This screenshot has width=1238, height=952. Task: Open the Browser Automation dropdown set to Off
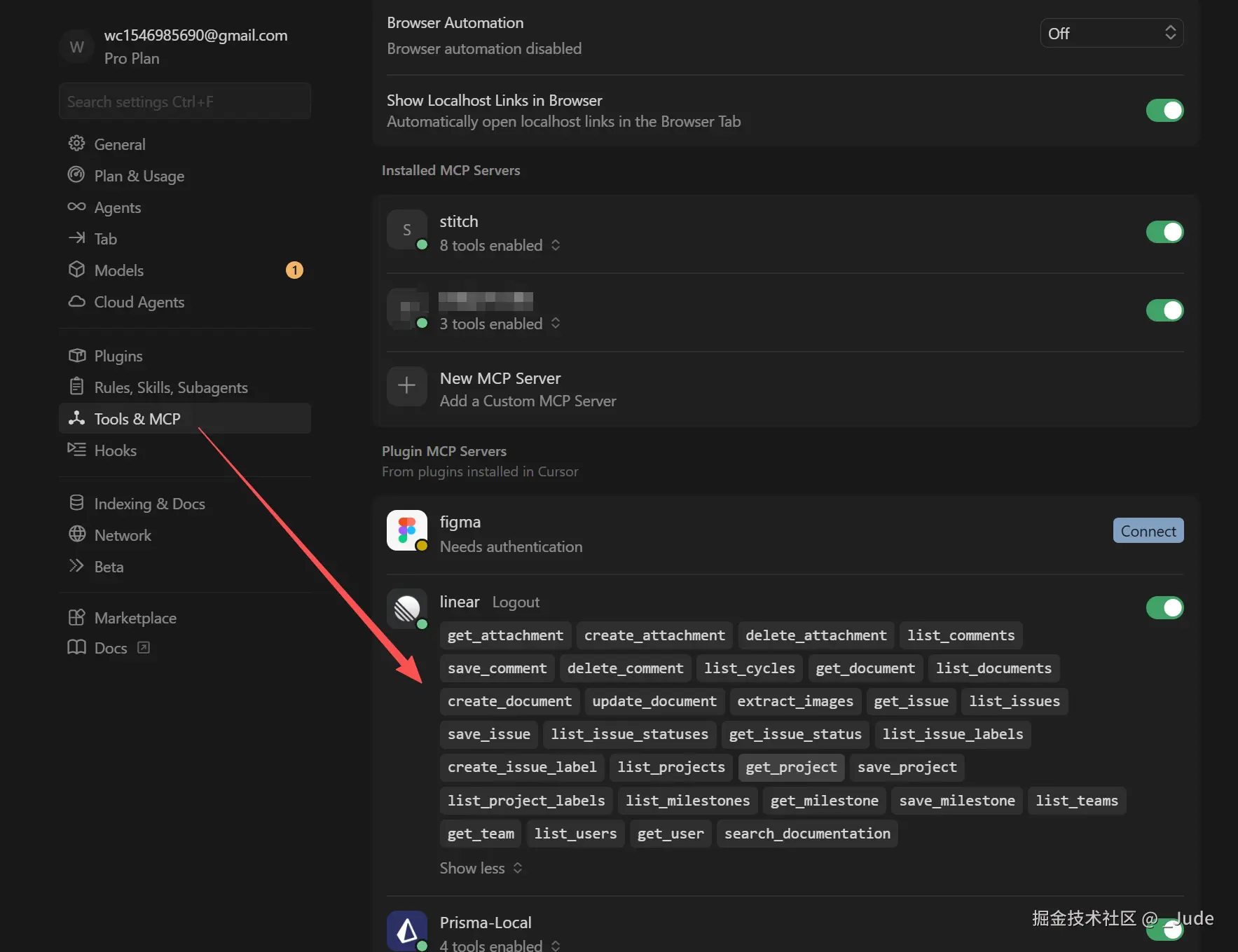1112,33
